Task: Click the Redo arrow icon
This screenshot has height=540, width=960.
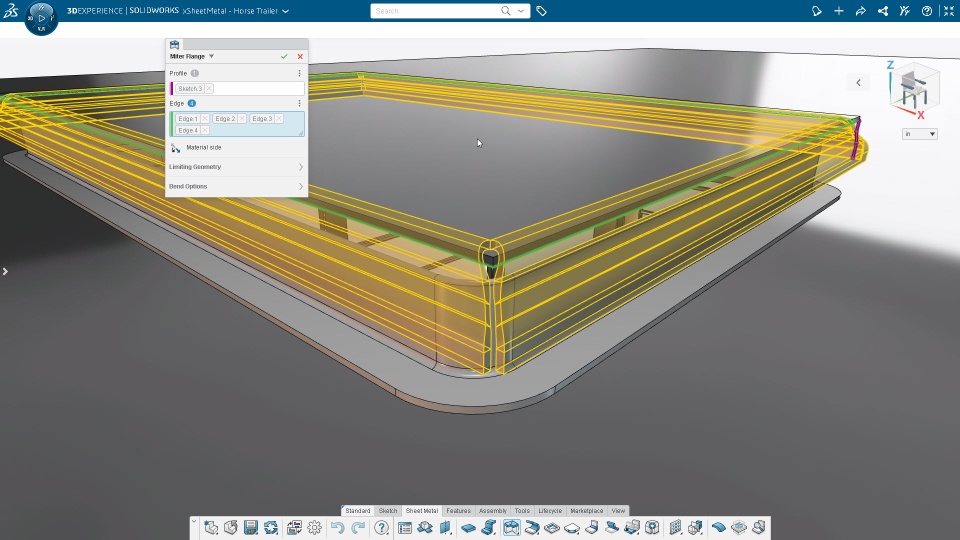Action: coord(358,527)
